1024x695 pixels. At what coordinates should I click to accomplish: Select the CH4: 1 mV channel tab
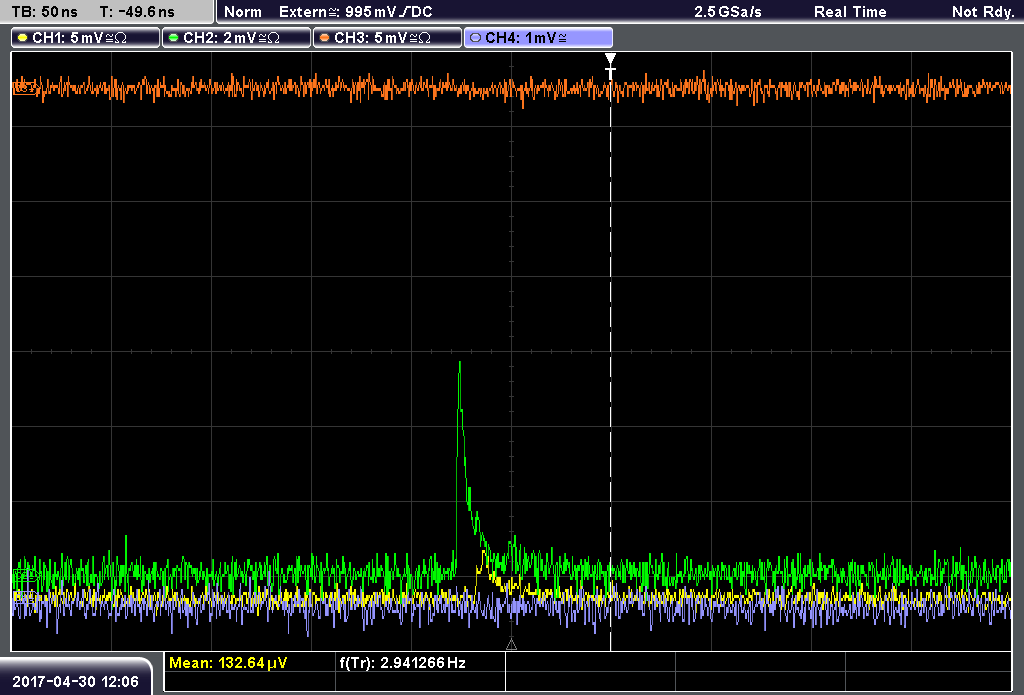tap(538, 38)
